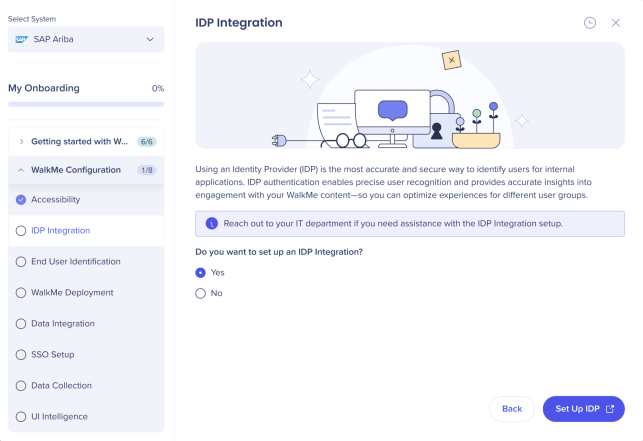The width and height of the screenshot is (643, 441).
Task: Click the My Onboarding progress bar
Action: pos(86,104)
